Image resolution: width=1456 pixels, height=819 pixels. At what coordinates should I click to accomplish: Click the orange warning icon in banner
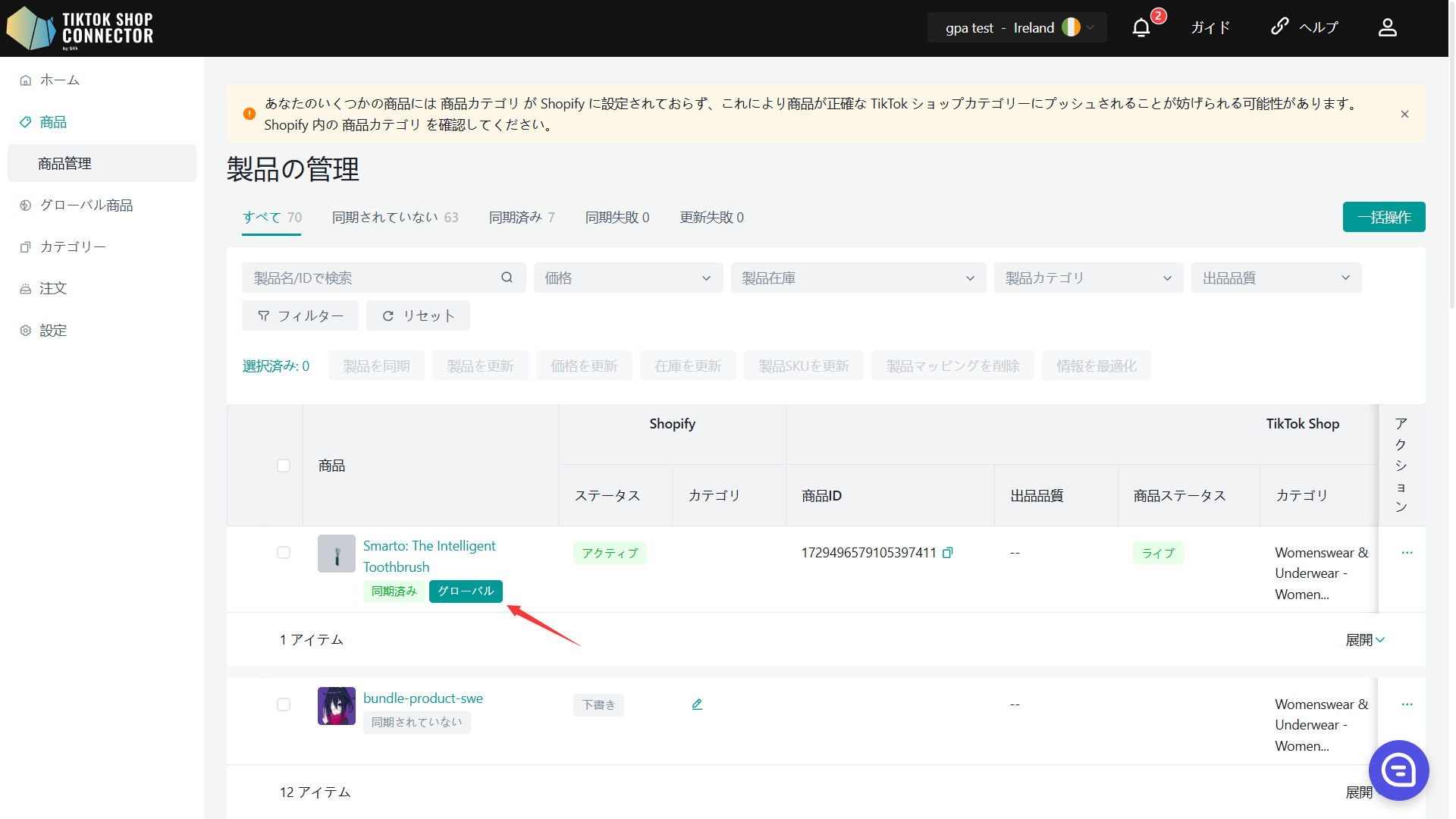[249, 114]
